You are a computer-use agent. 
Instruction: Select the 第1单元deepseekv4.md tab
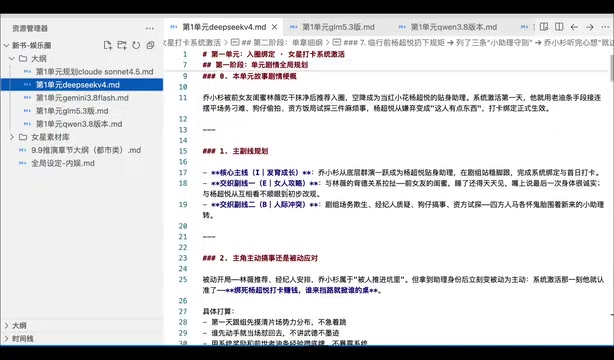(224, 27)
